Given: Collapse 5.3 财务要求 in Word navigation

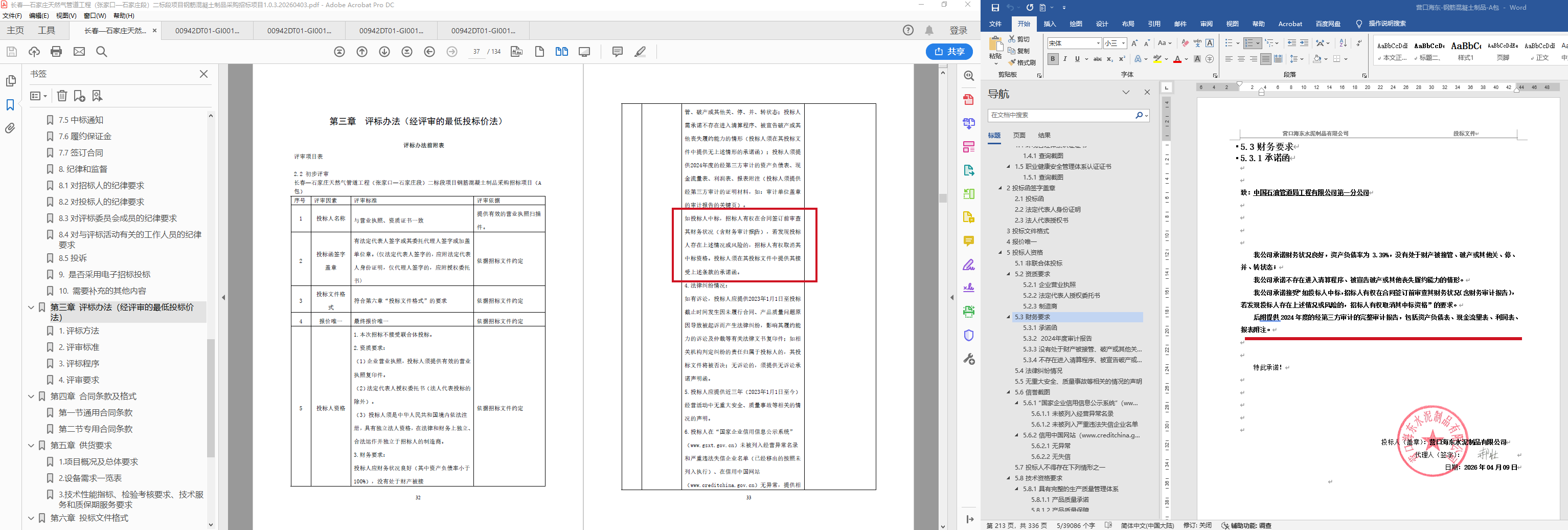Looking at the screenshot, I should pyautogui.click(x=1009, y=317).
